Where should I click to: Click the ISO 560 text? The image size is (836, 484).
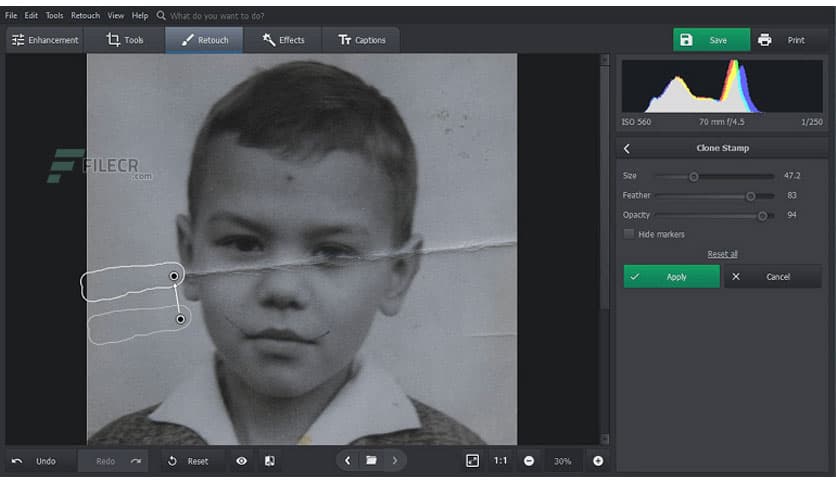pyautogui.click(x=636, y=122)
